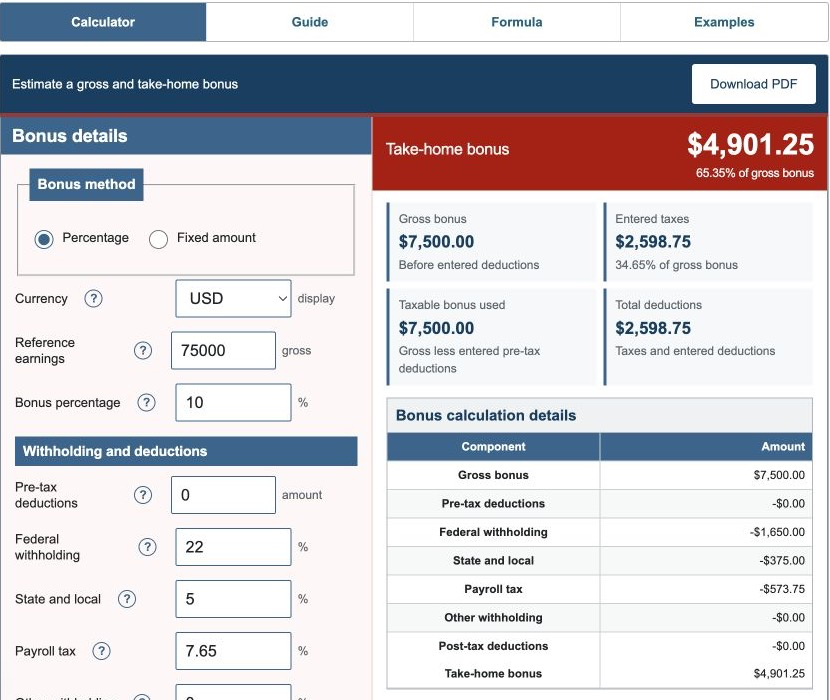Click the Post-tax deductions table row label
Screen dimensions: 830x700
493,646
